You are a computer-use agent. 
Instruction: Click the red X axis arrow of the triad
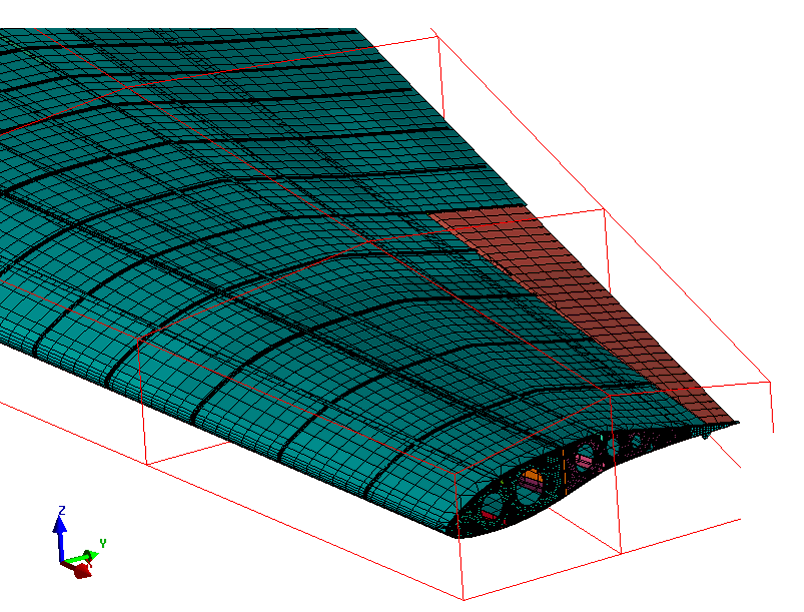pos(78,569)
